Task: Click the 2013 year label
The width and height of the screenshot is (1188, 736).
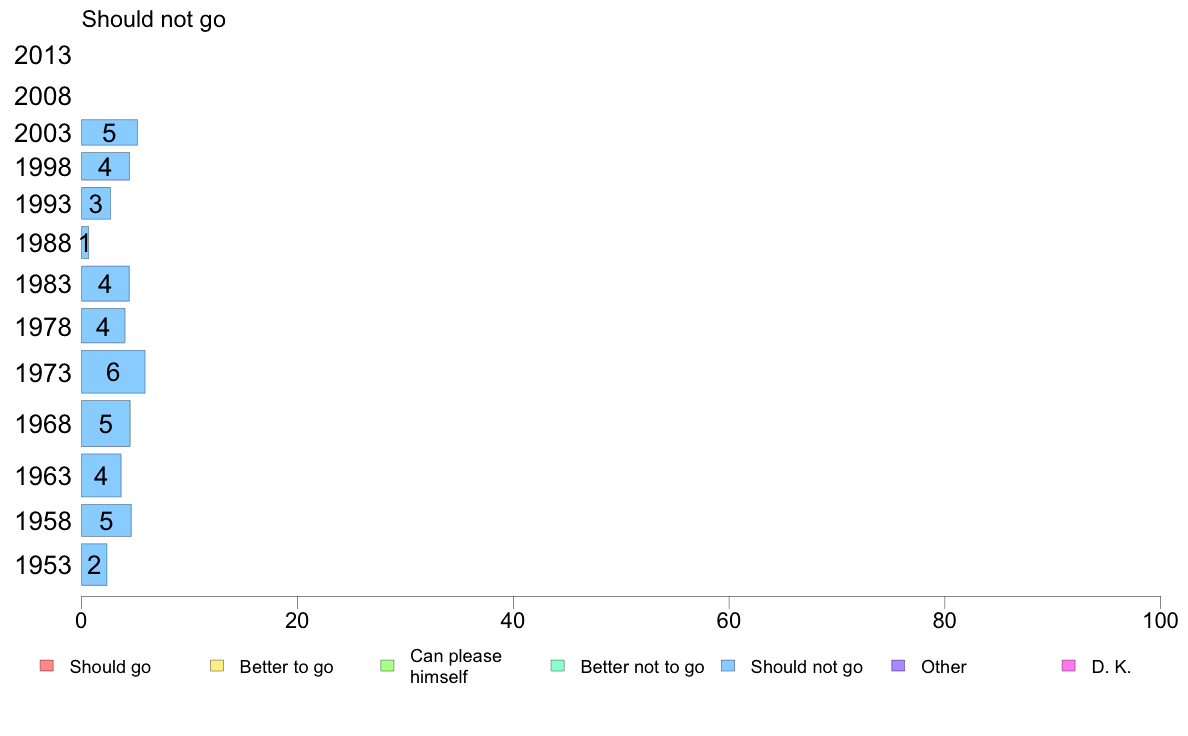Action: click(x=42, y=55)
